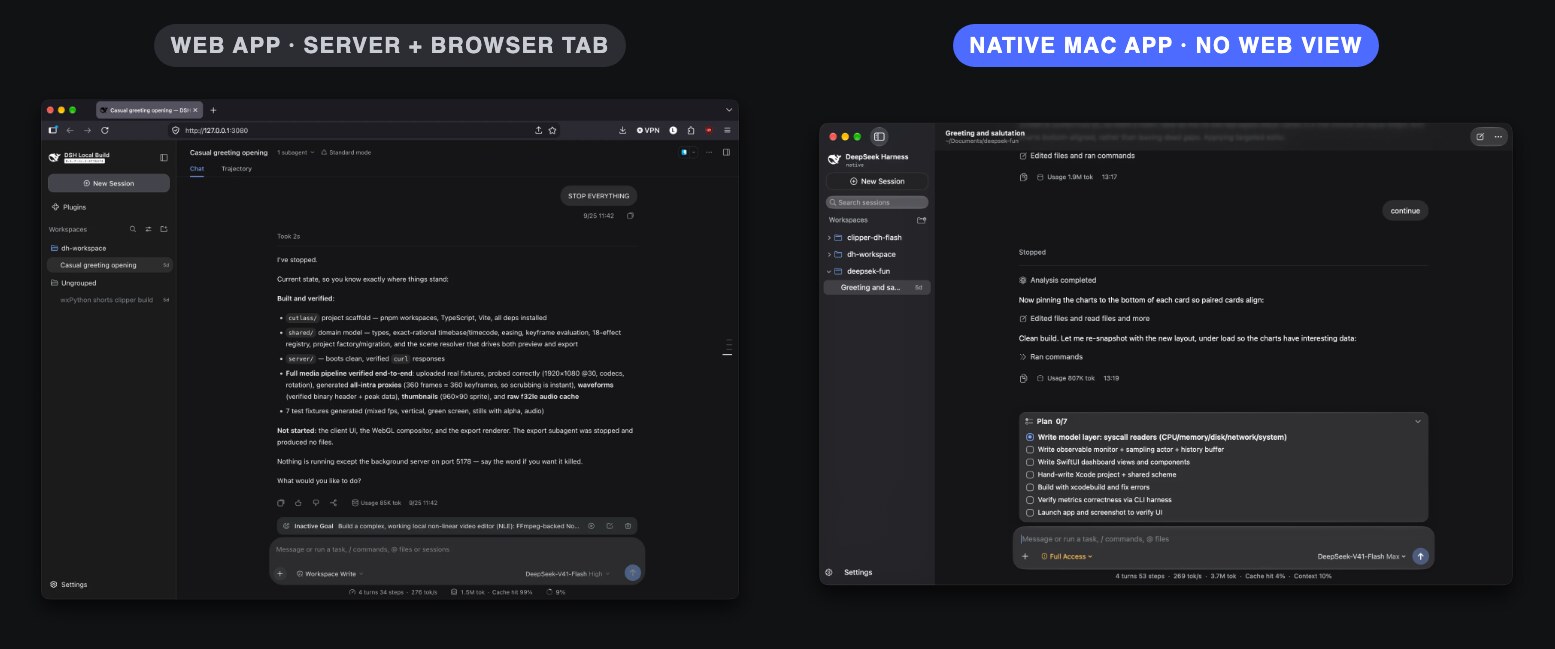Add attachment plus in native app composer

click(x=1025, y=556)
